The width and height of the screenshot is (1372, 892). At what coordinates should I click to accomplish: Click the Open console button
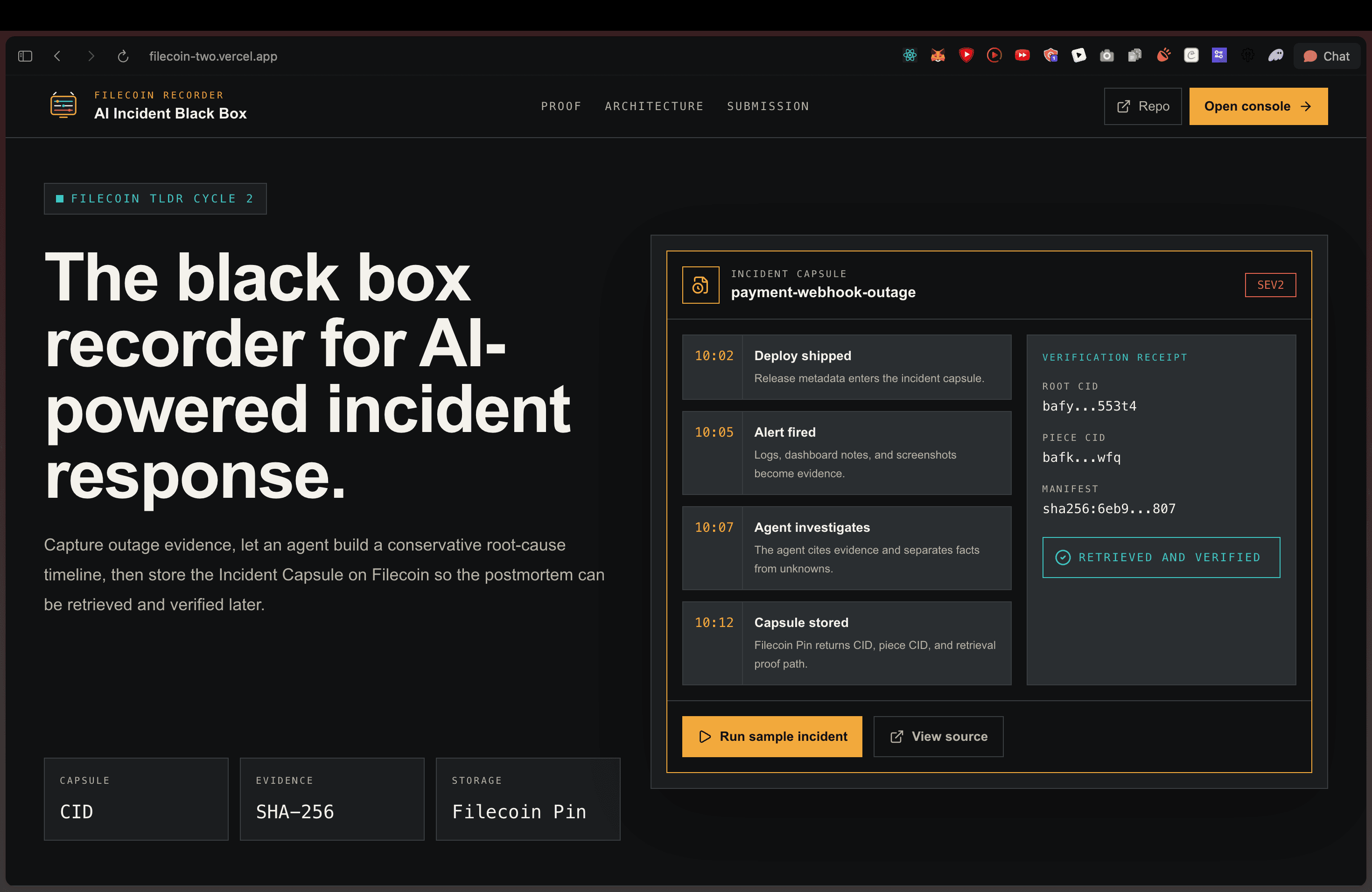[1259, 106]
